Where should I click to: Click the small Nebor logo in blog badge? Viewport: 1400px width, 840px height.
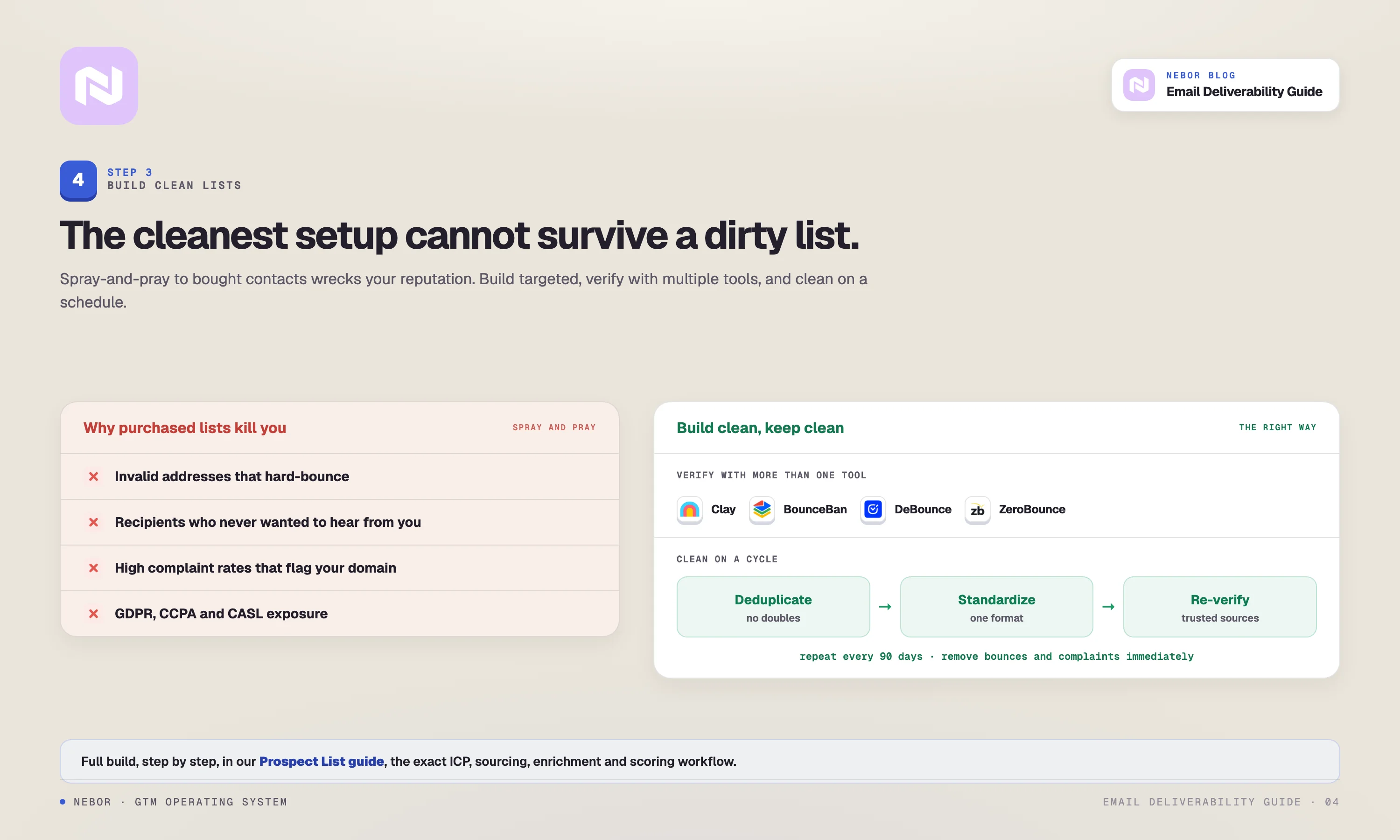coord(1139,85)
